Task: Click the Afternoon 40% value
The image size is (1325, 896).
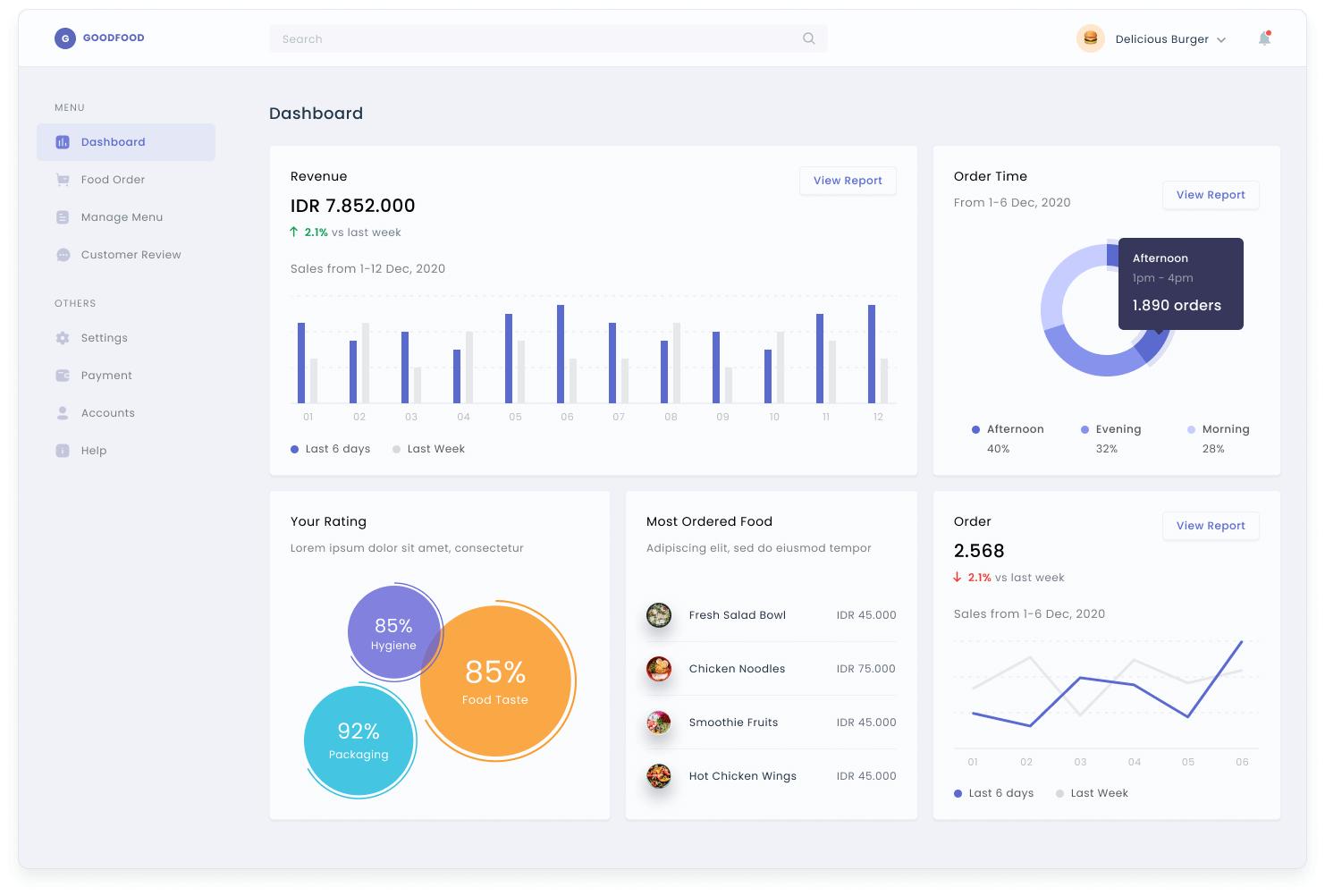Action: [x=999, y=449]
